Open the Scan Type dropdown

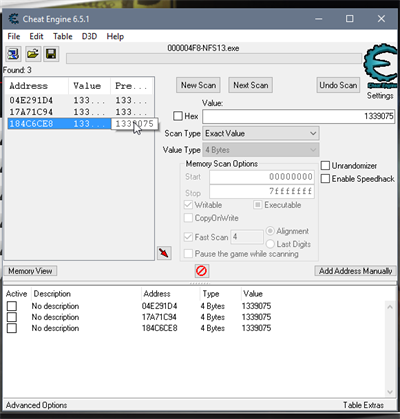point(261,133)
